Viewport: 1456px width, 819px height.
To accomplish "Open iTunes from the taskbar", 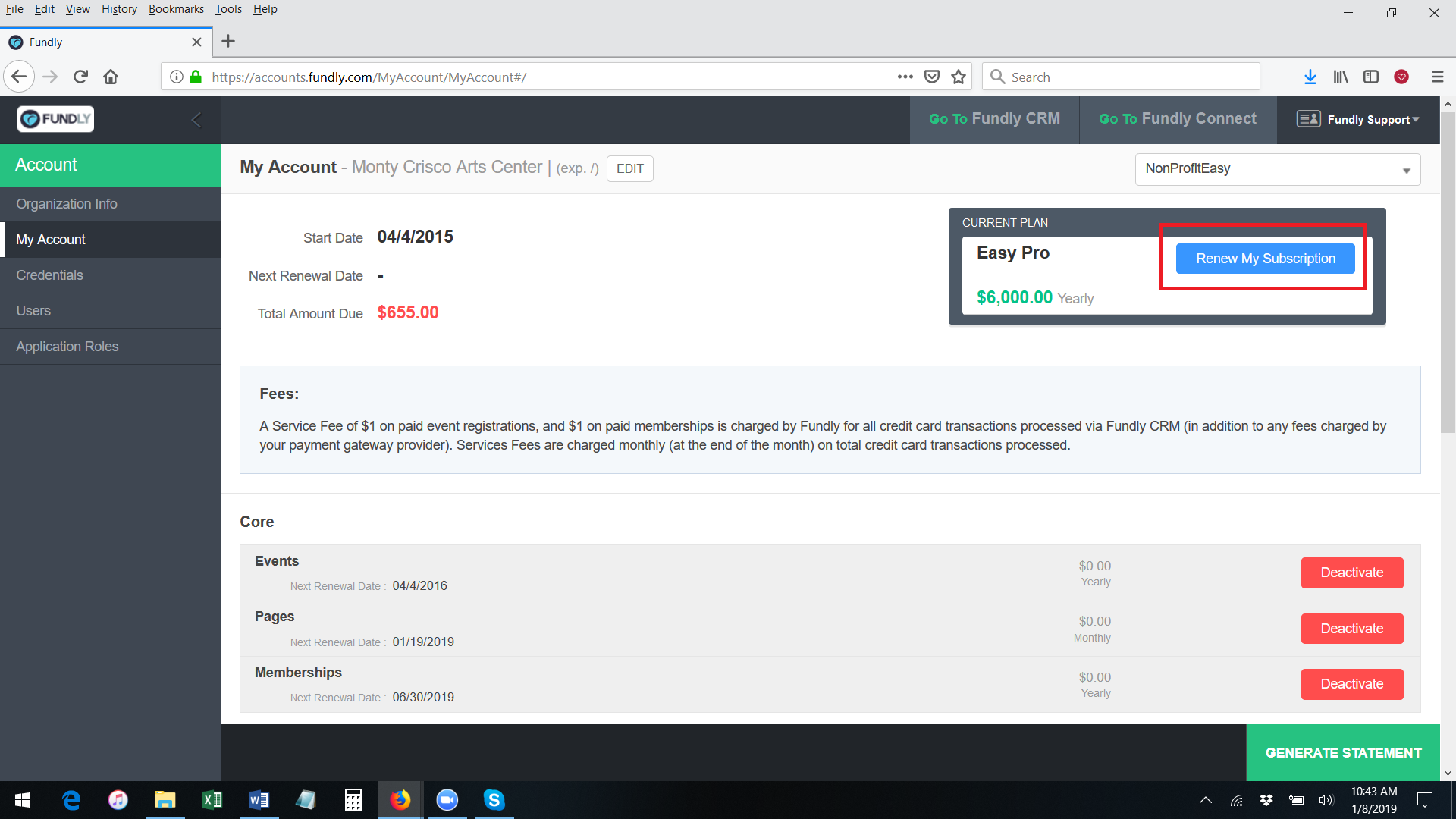I will 118,800.
